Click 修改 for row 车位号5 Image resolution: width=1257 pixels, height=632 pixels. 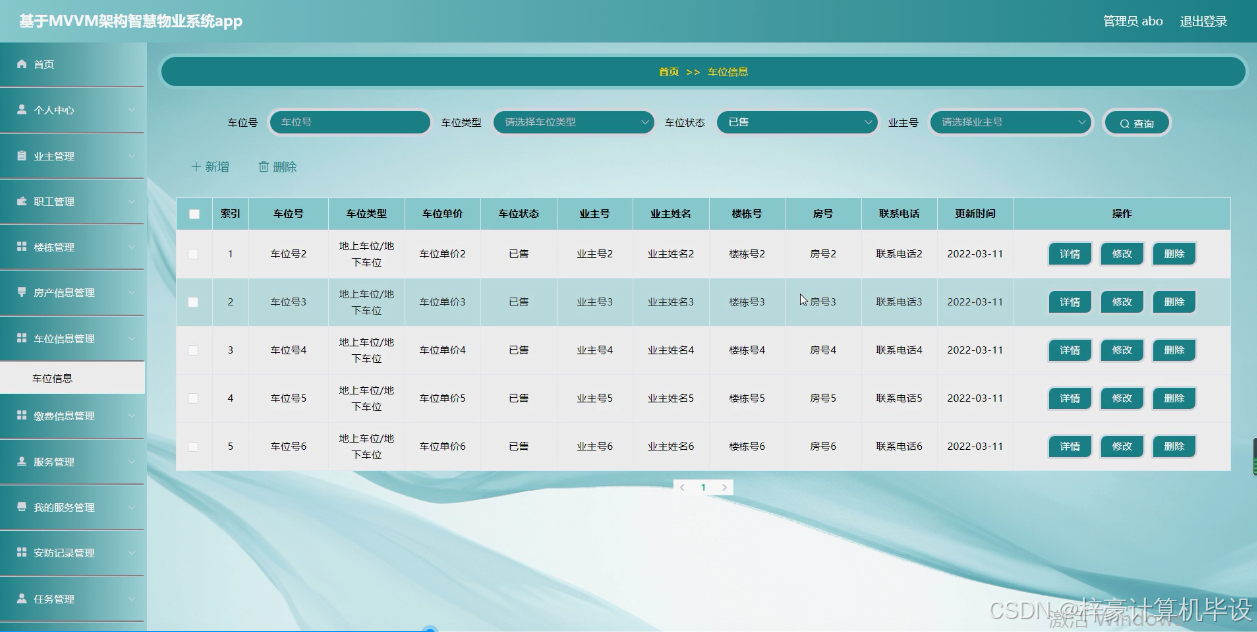(1122, 398)
